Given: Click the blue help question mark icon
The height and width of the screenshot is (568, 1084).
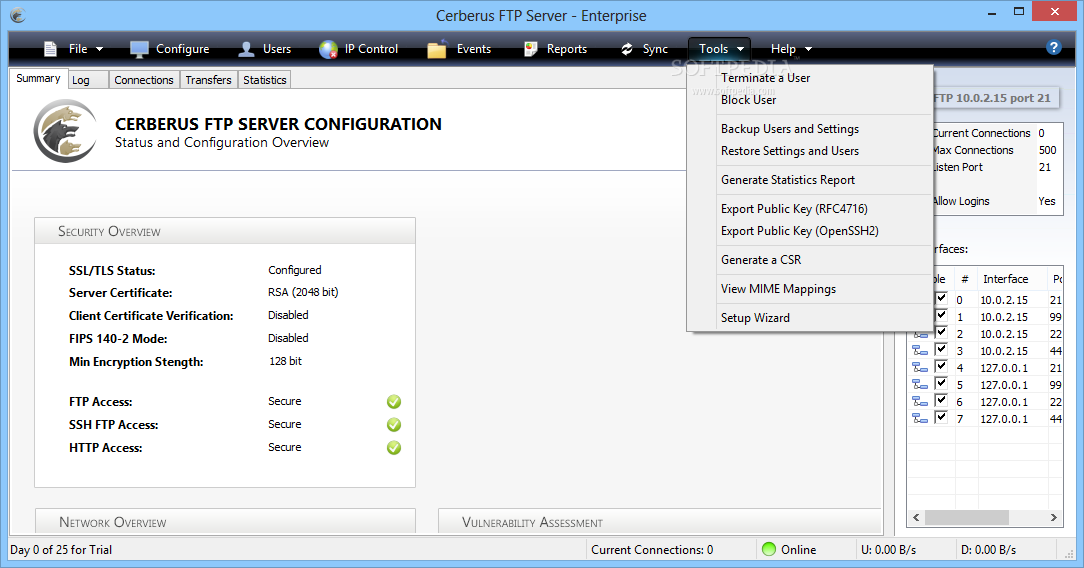Looking at the screenshot, I should (1054, 47).
